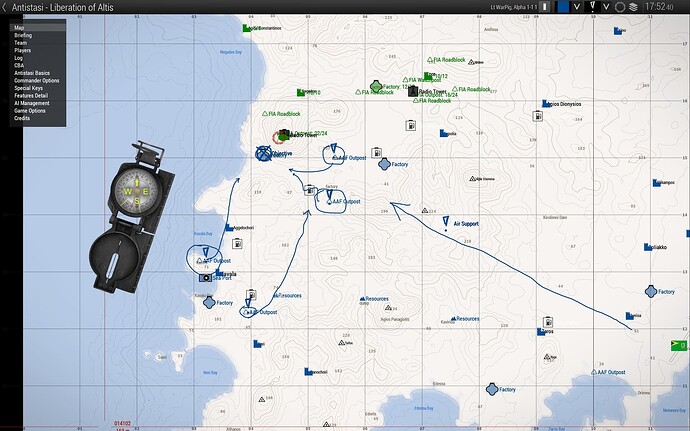Image resolution: width=690 pixels, height=431 pixels.
Task: Click the blue Factory diamond marker near center
Action: coord(385,164)
